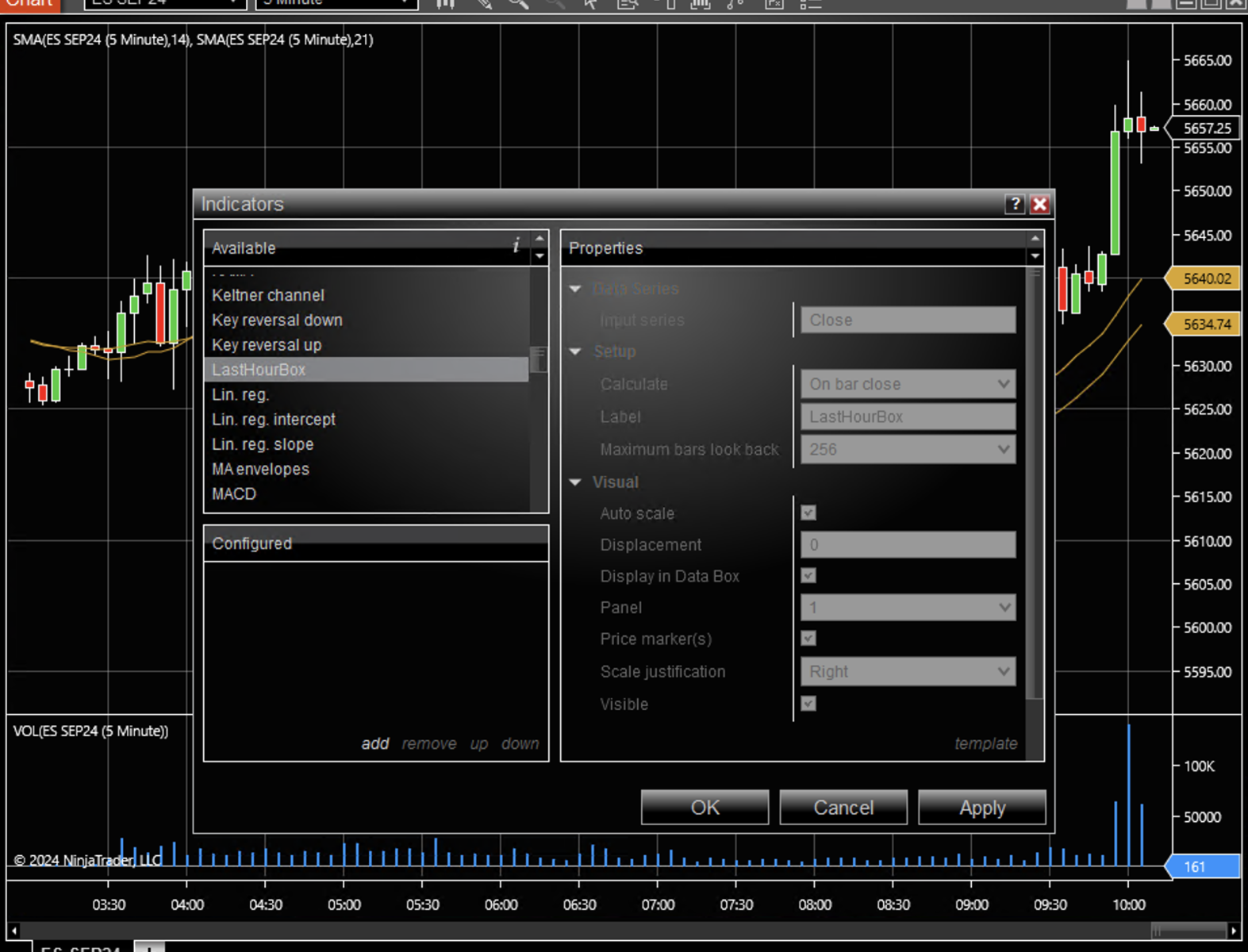Click the SMA indicator label on the chart

pyautogui.click(x=193, y=40)
